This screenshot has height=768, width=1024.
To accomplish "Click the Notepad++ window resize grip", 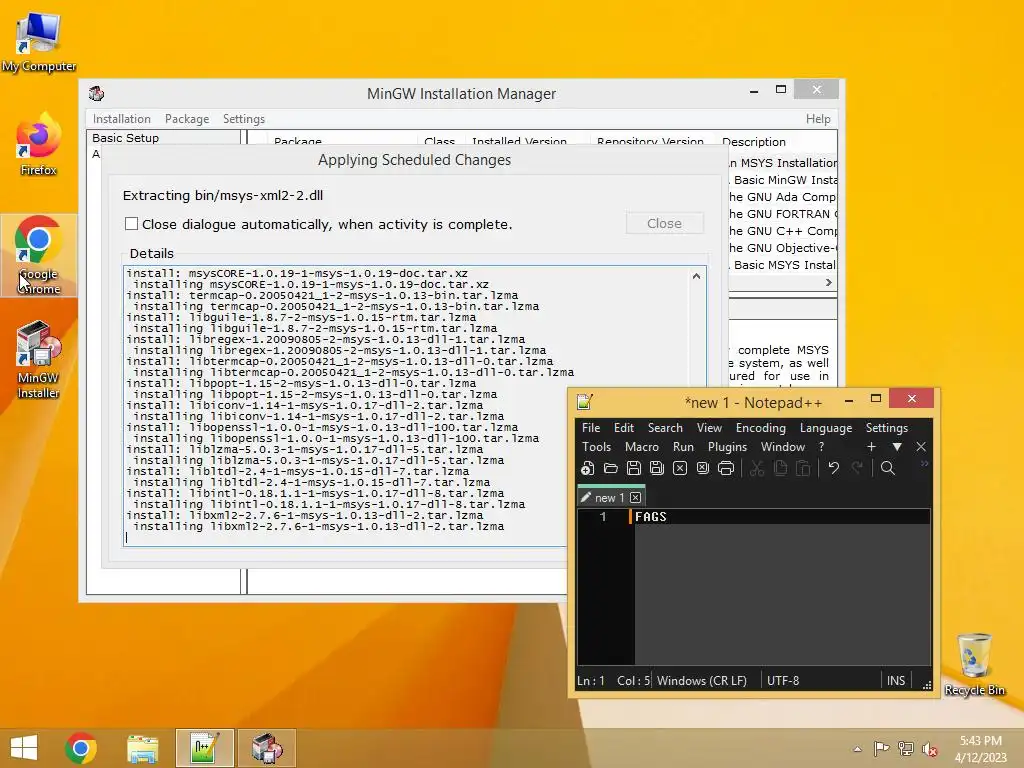I will (x=927, y=685).
